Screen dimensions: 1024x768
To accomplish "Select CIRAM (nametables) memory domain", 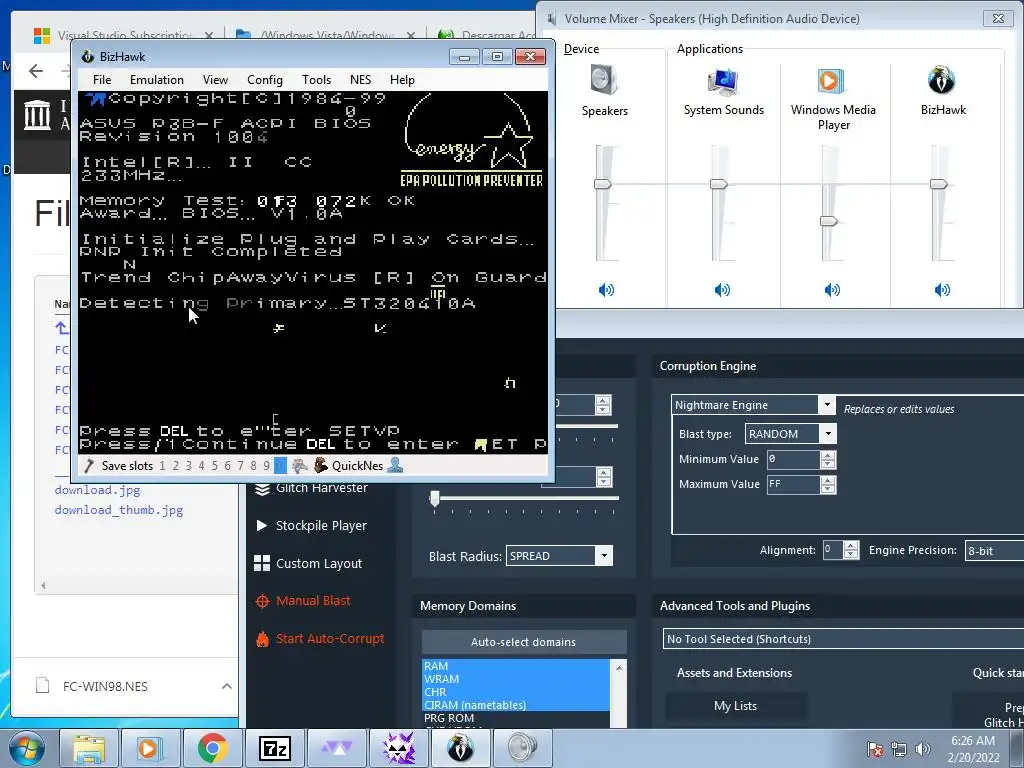I will click(516, 705).
